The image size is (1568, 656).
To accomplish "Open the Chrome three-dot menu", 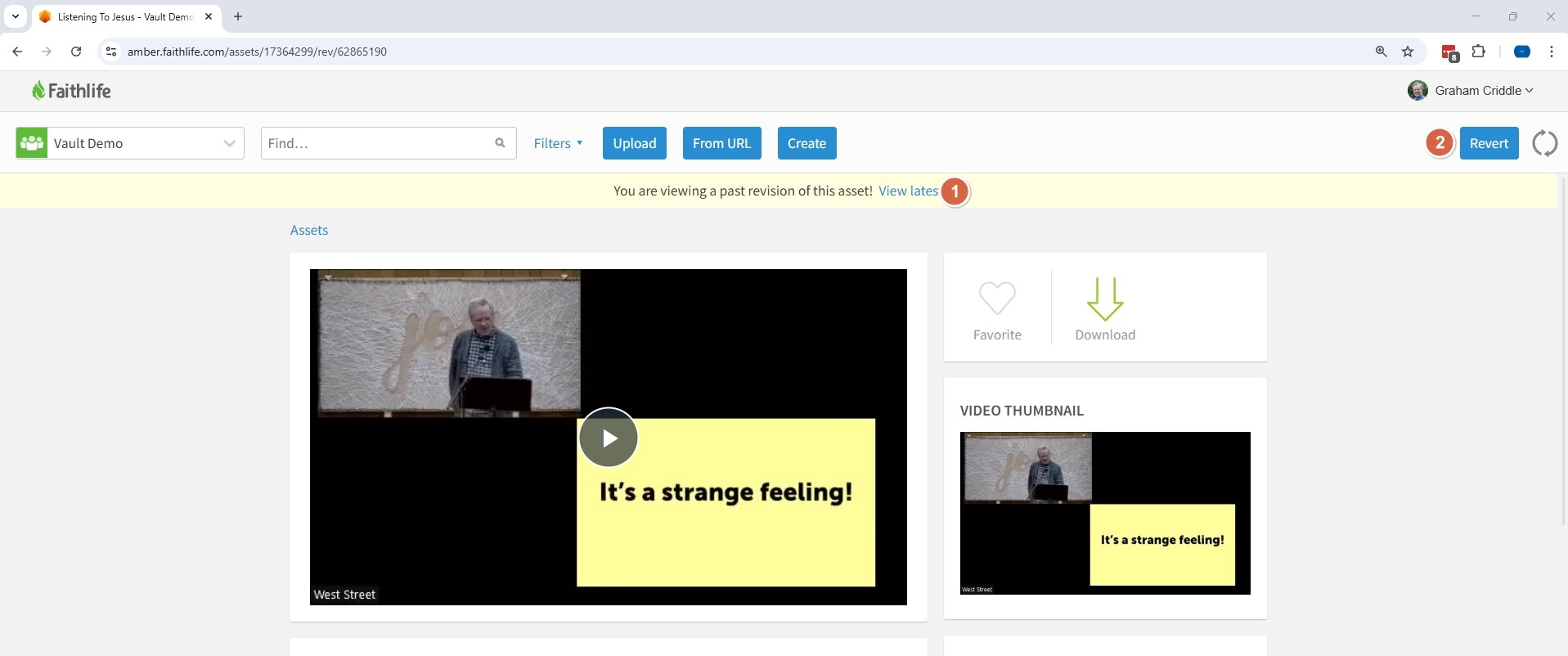I will point(1551,52).
